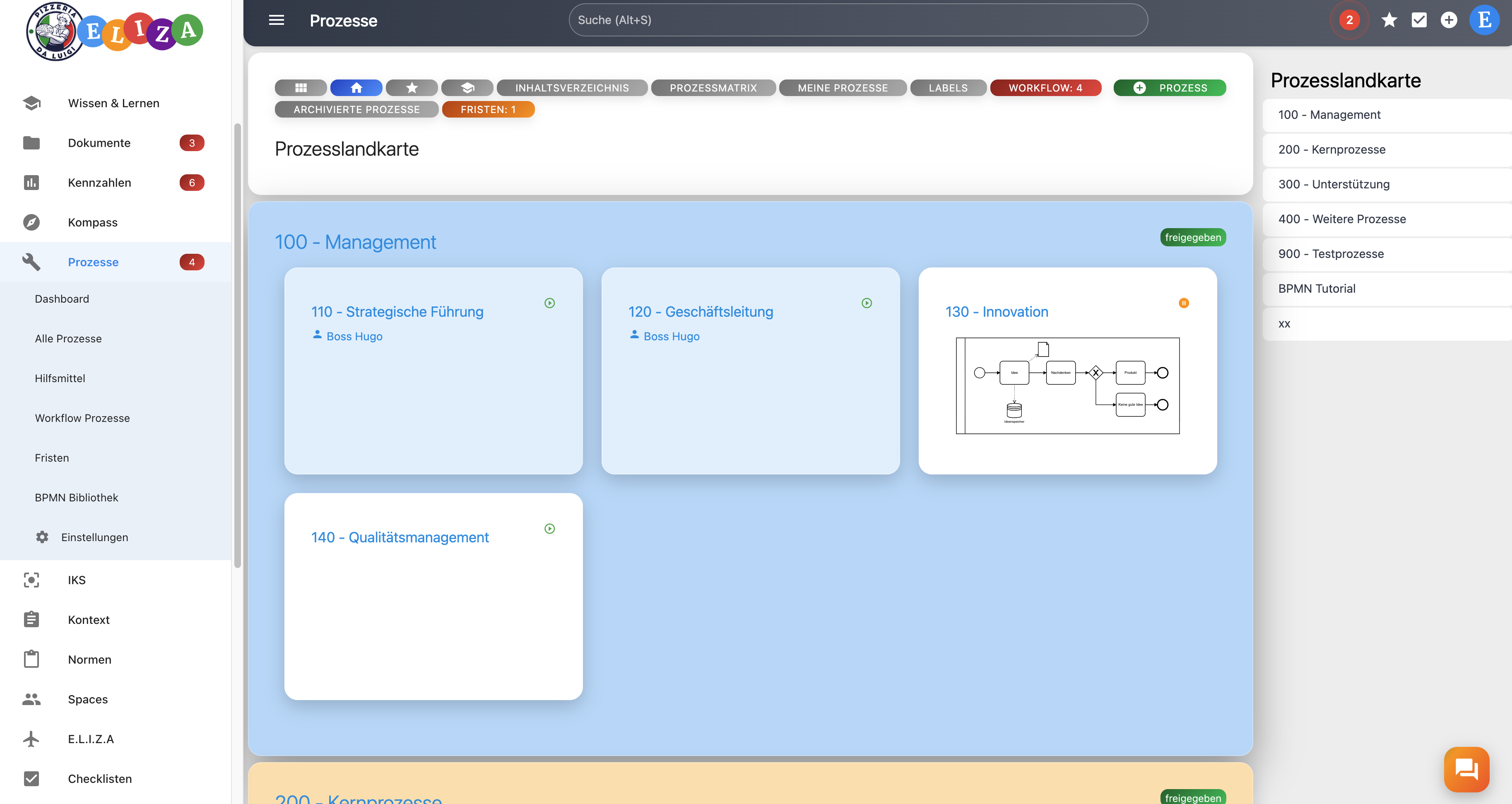Click the header star favorites icon

(x=1389, y=20)
